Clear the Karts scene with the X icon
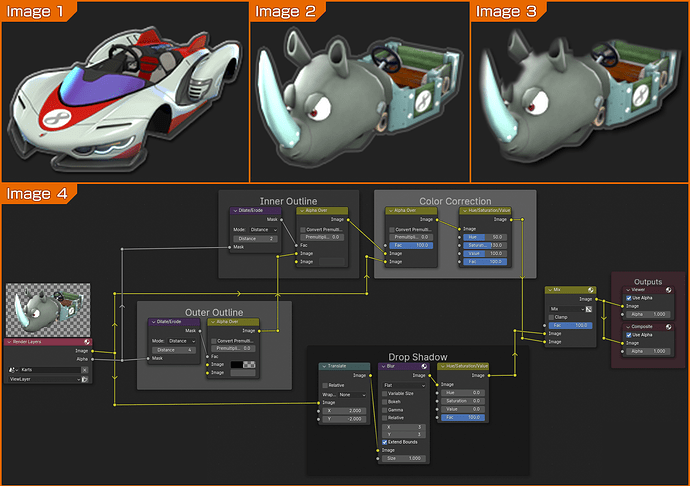 point(84,370)
